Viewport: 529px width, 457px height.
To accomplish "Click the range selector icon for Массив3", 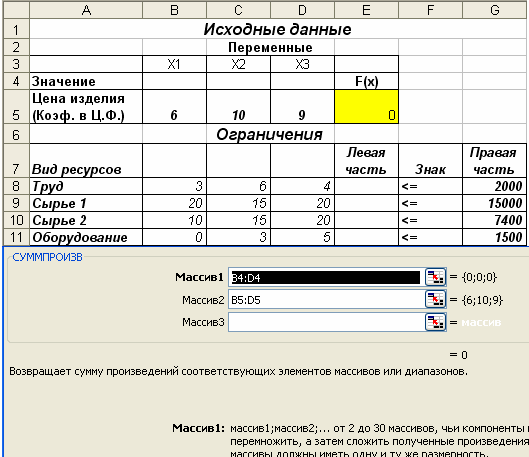I will [436, 322].
